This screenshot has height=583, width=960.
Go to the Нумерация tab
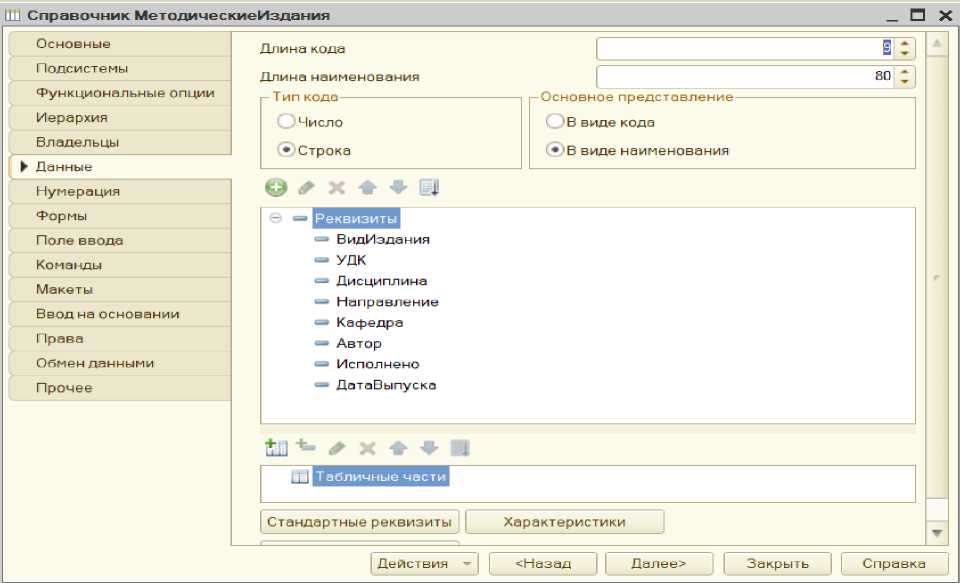121,191
